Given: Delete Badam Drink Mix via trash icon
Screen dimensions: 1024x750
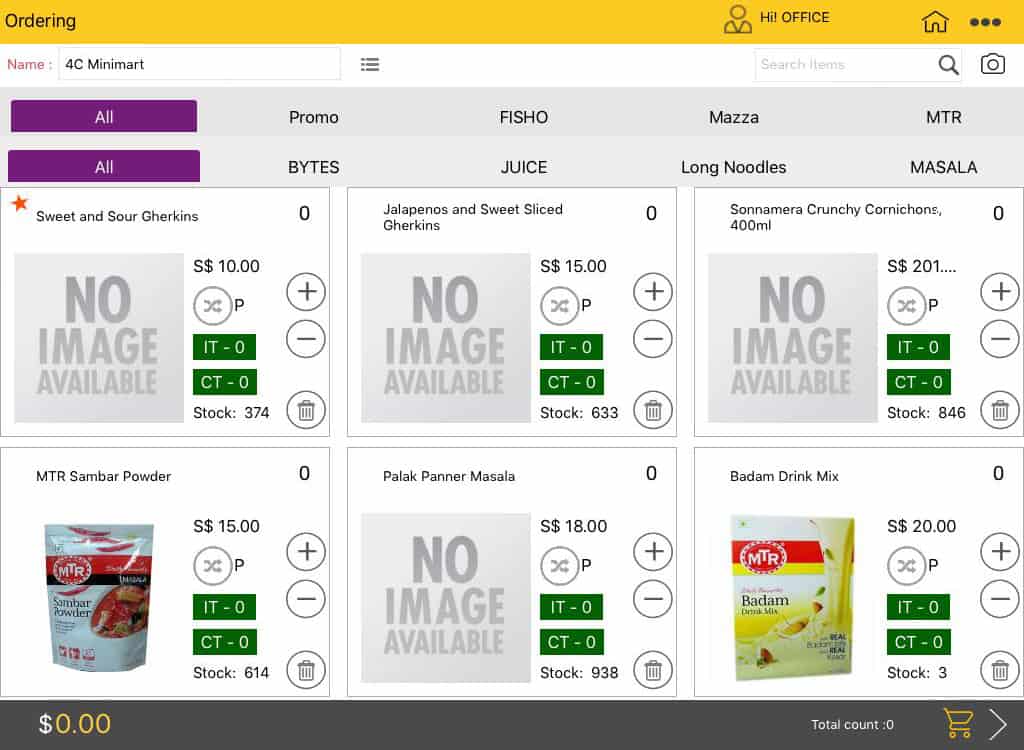Looking at the screenshot, I should pyautogui.click(x=1000, y=670).
